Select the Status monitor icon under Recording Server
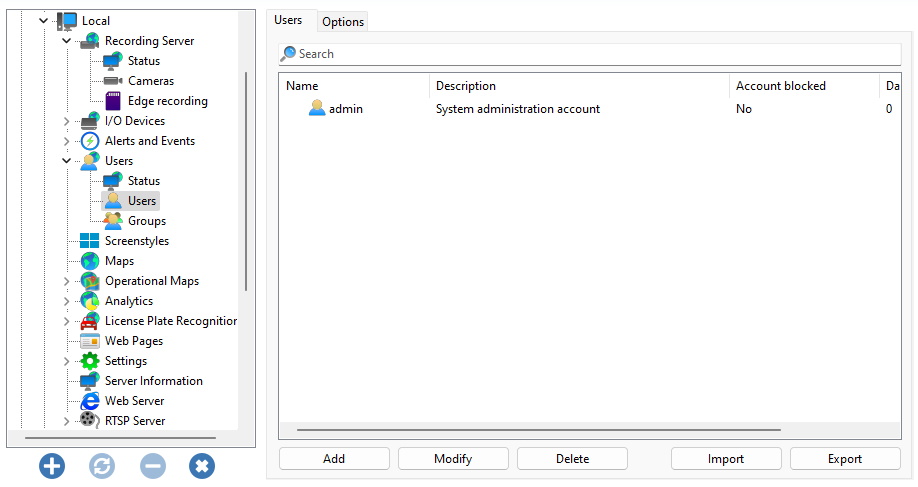This screenshot has width=918, height=487. pyautogui.click(x=112, y=61)
